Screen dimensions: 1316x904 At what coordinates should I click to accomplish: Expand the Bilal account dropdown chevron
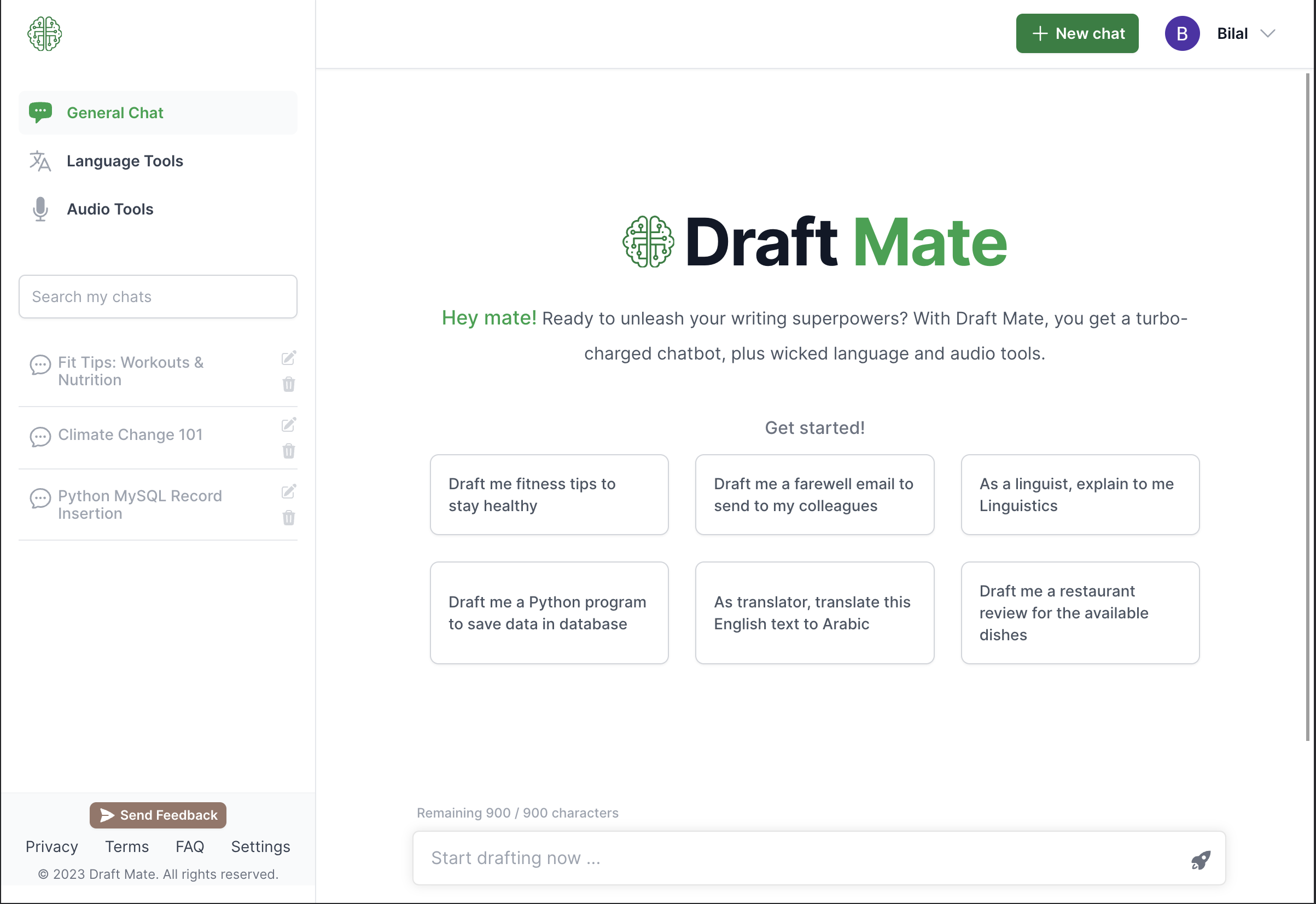[x=1267, y=33]
